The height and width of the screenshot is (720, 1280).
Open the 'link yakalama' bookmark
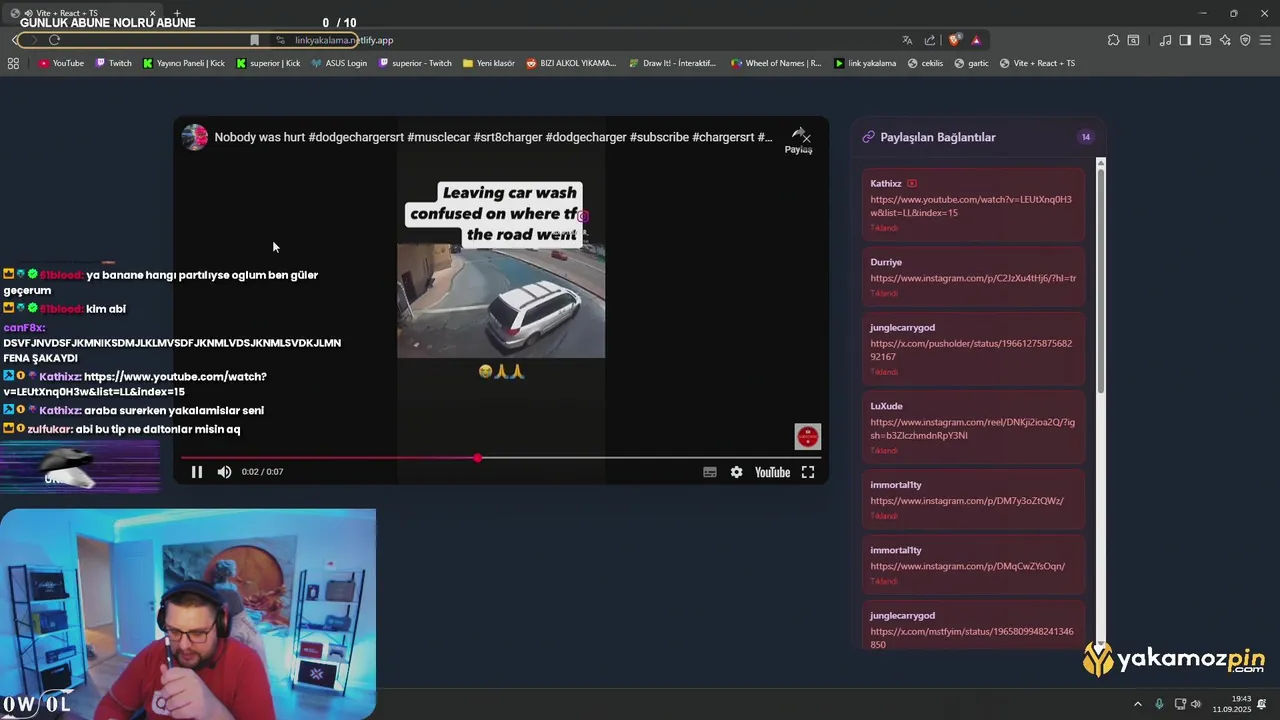[865, 63]
